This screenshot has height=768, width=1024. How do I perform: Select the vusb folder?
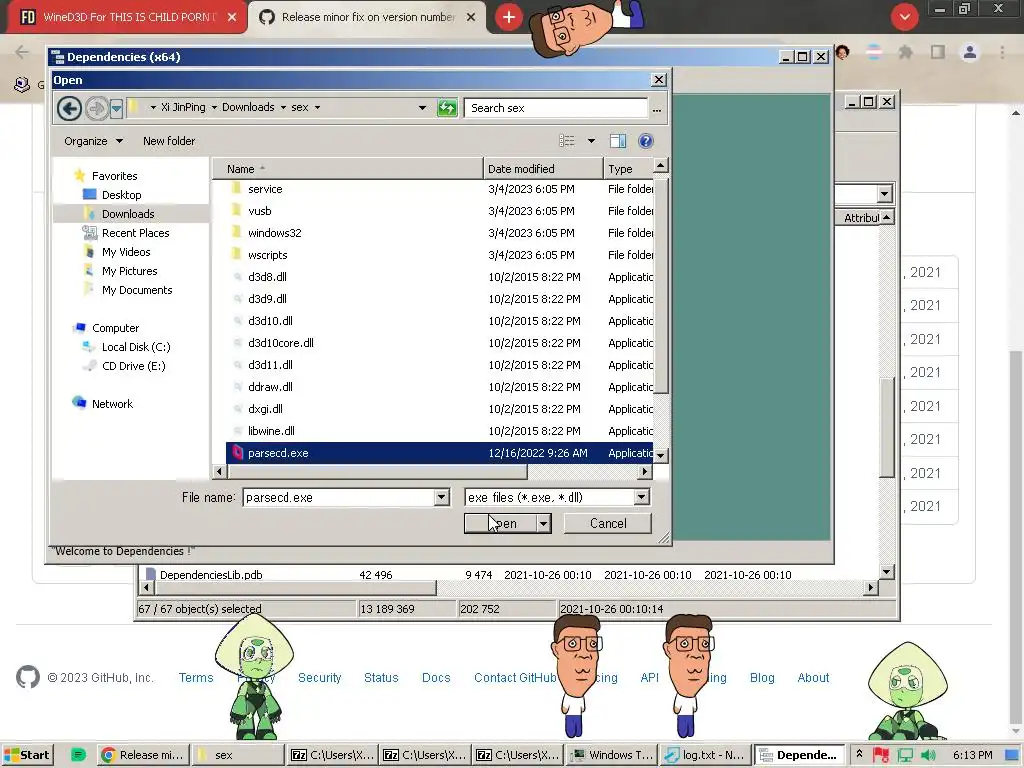[259, 211]
